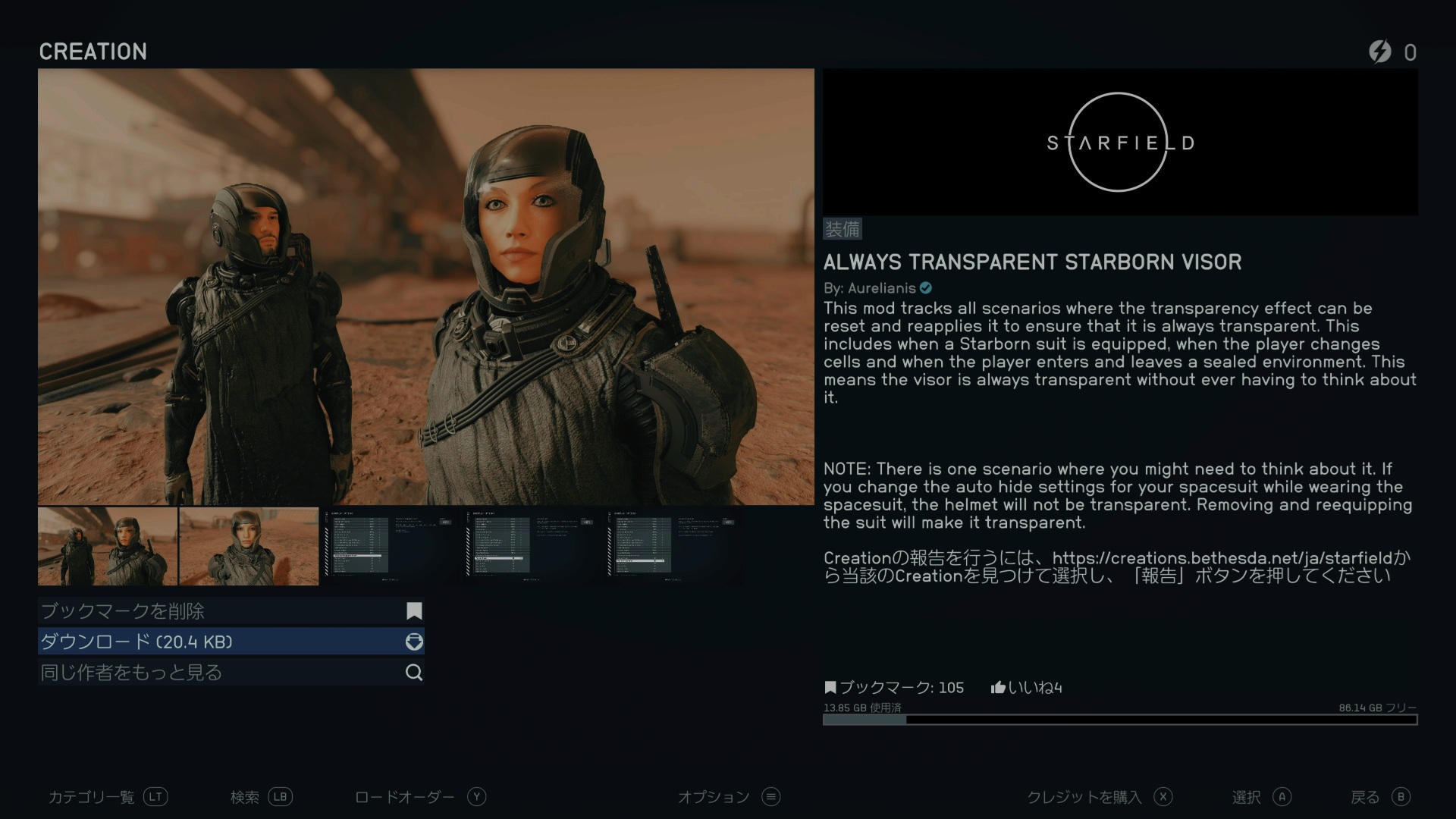Screen dimensions: 1456x819
Task: Click the menu button icon for options
Action: click(x=771, y=796)
